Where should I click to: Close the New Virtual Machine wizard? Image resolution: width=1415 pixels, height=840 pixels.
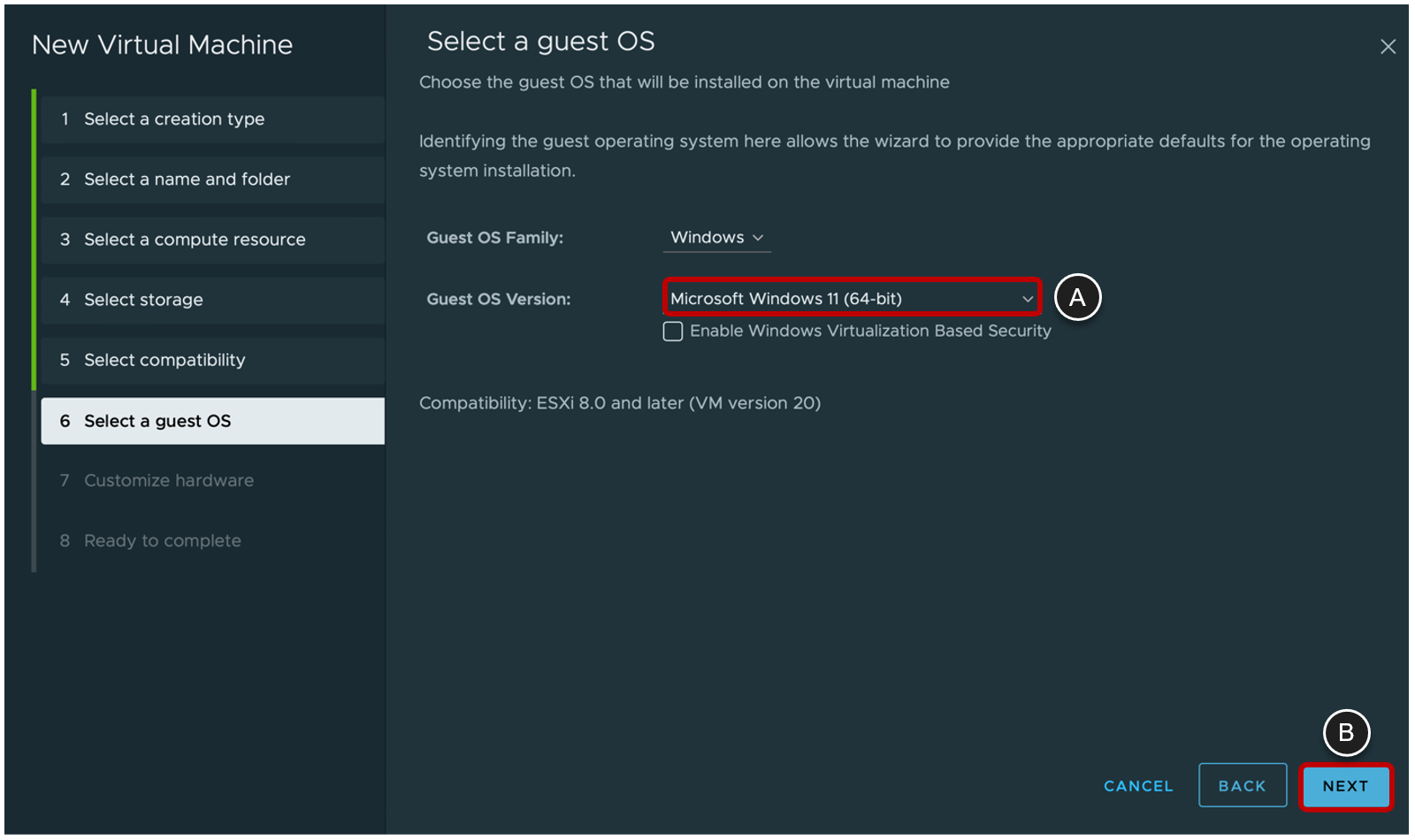1388,47
